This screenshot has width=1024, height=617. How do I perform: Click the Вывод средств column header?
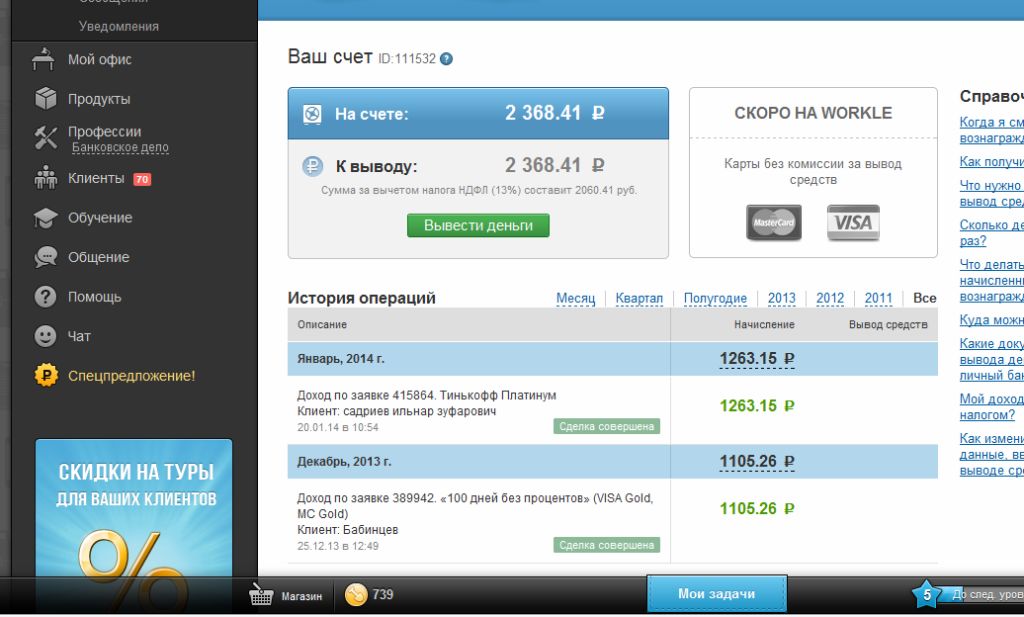(888, 324)
